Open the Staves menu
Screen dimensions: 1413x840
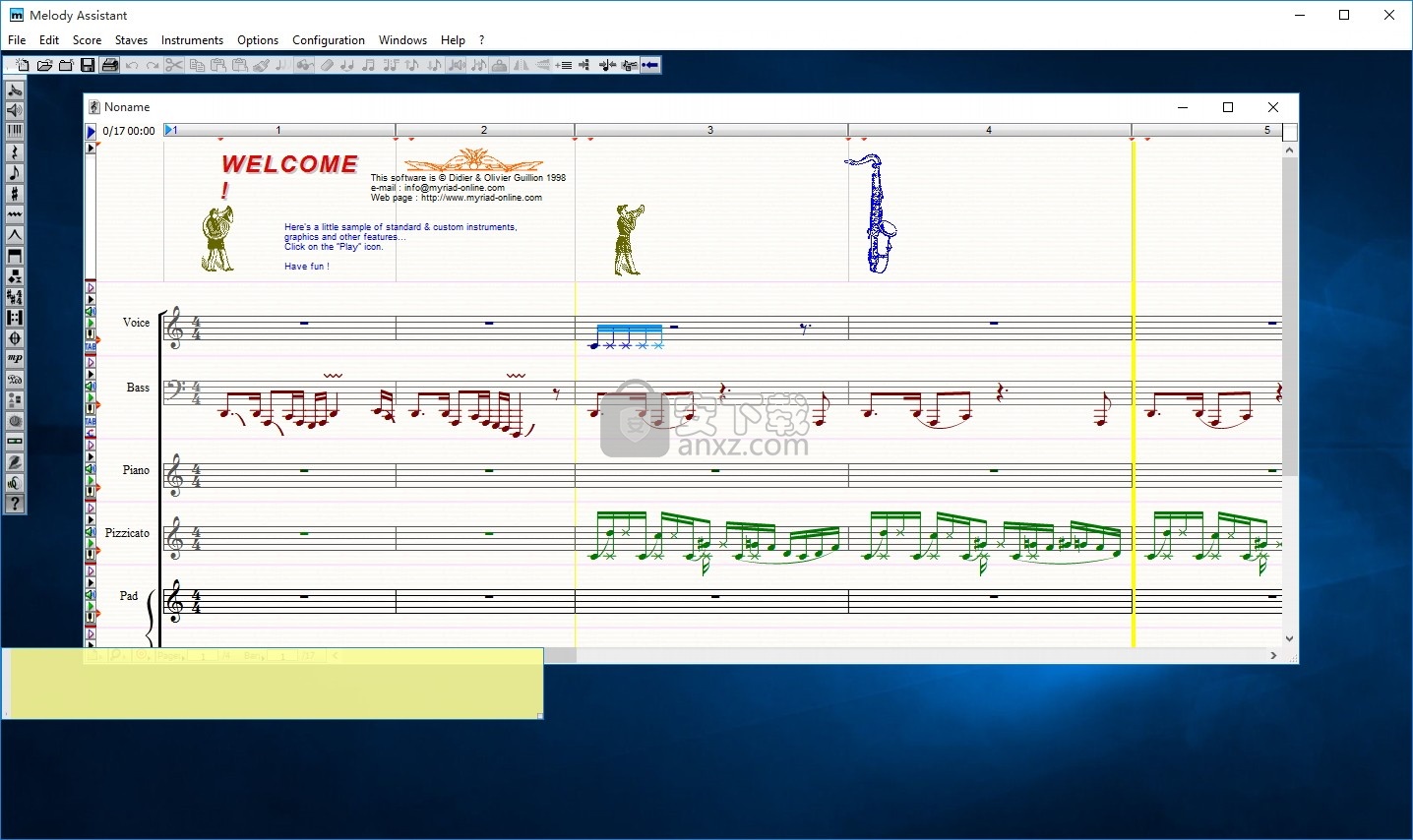click(x=131, y=40)
